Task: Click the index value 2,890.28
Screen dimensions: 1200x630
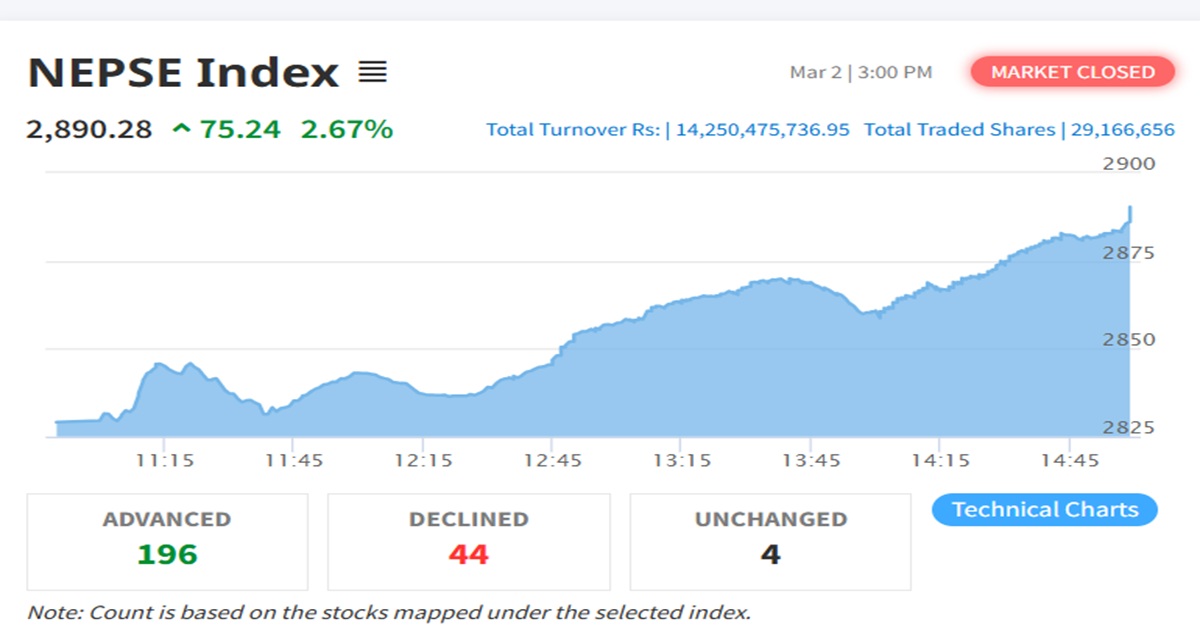Action: pyautogui.click(x=90, y=129)
